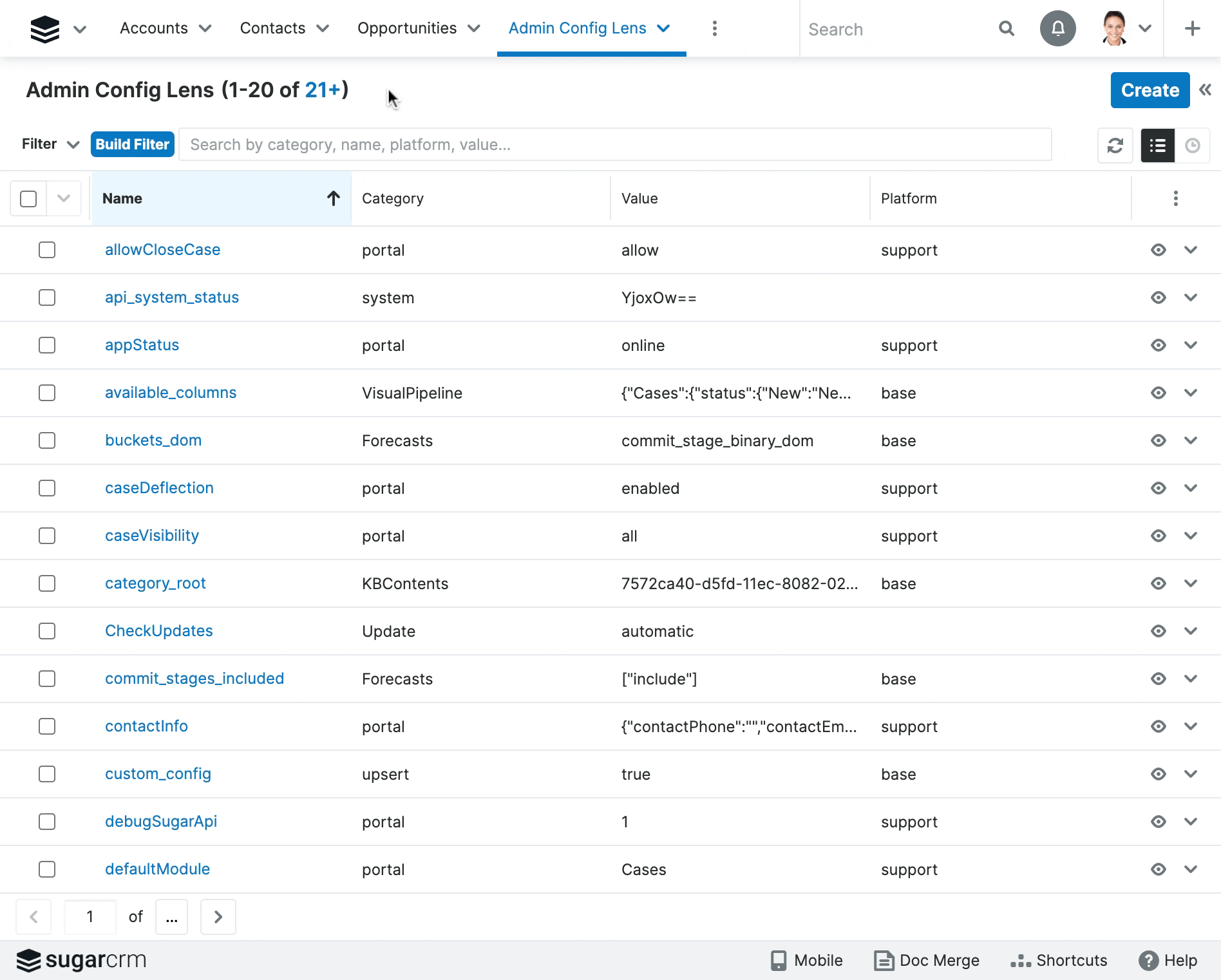
Task: Expand the Filter dropdown
Action: [x=50, y=144]
